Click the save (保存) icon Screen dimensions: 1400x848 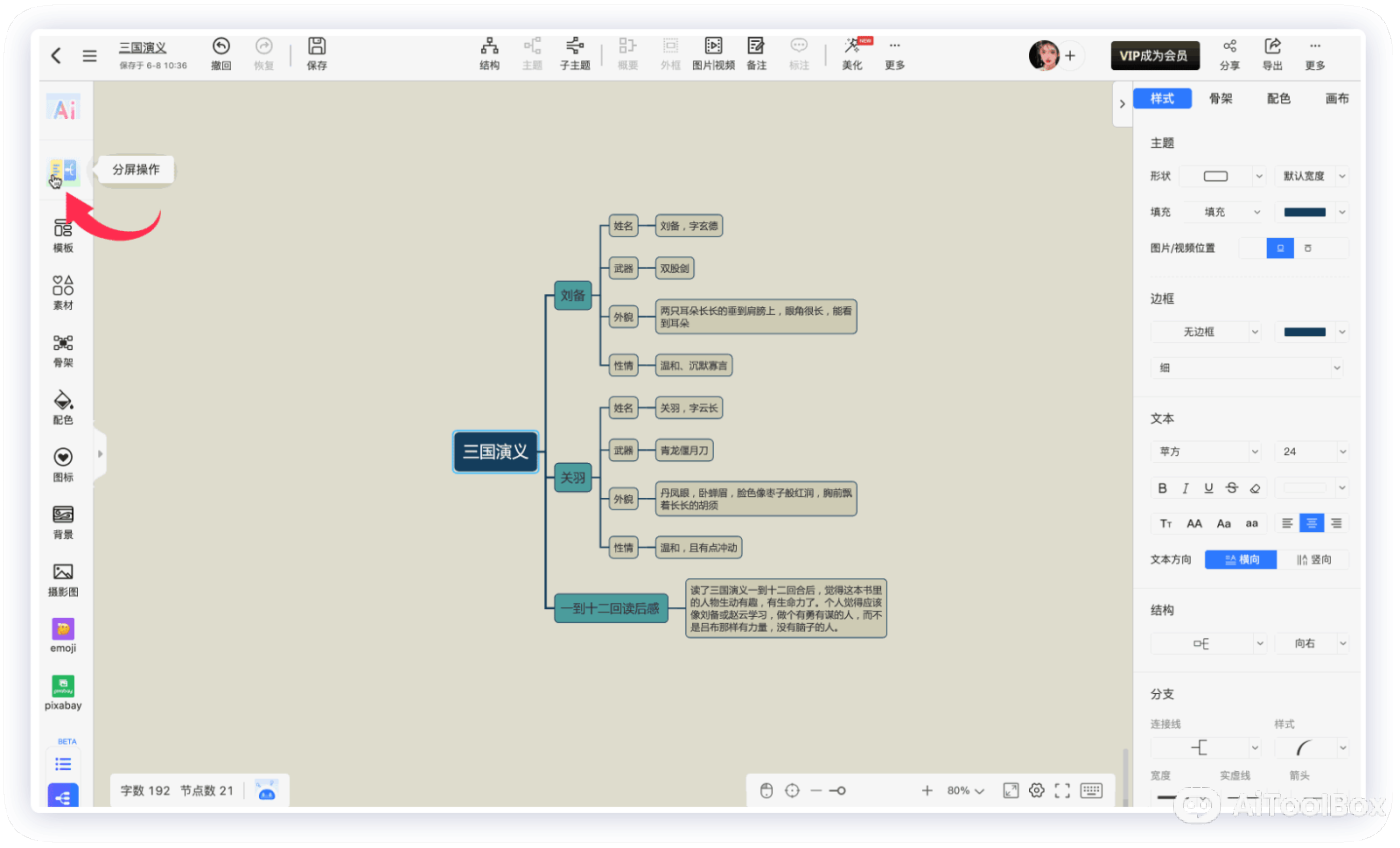(317, 47)
